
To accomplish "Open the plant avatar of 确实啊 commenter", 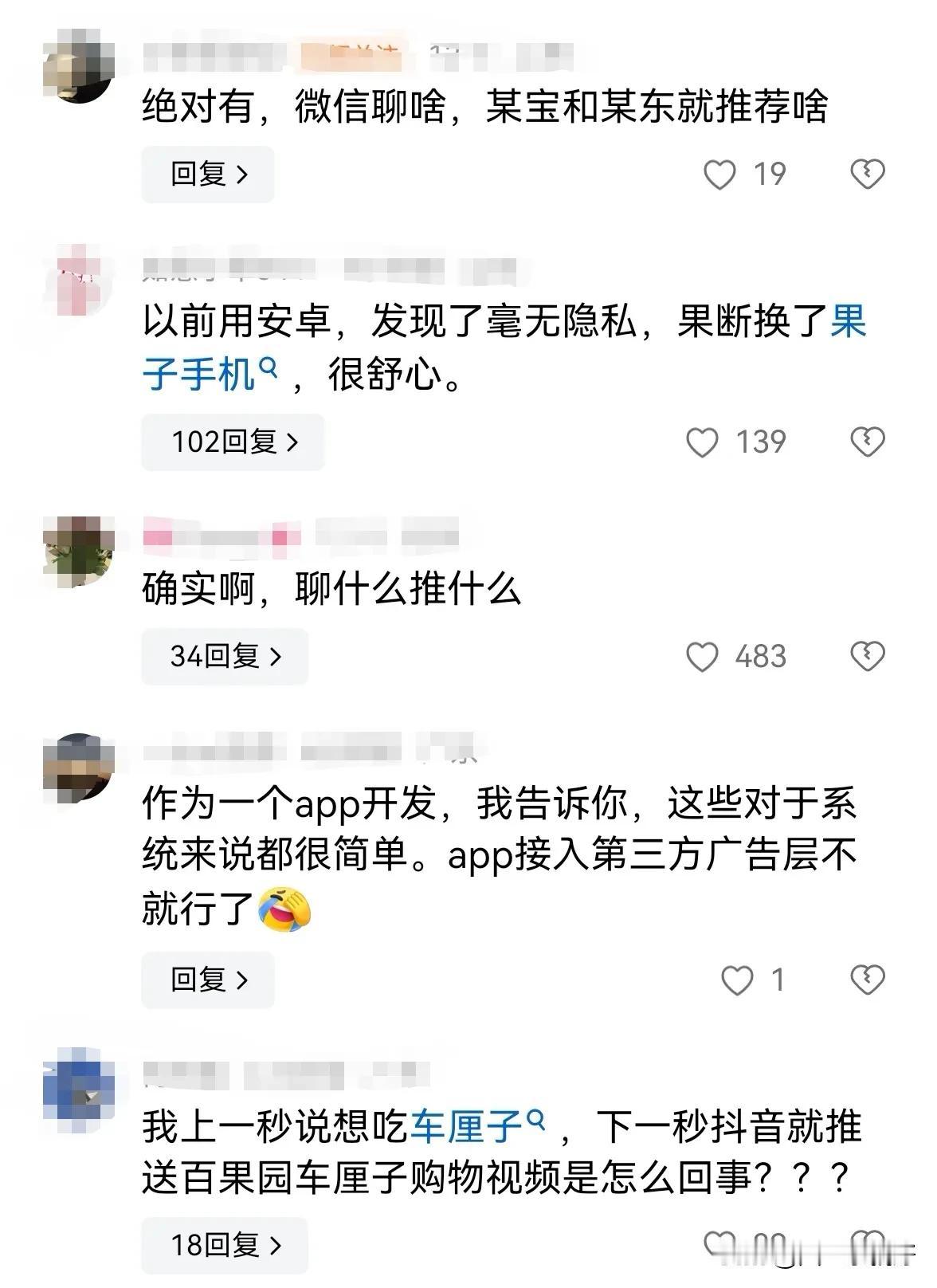I will (x=78, y=552).
